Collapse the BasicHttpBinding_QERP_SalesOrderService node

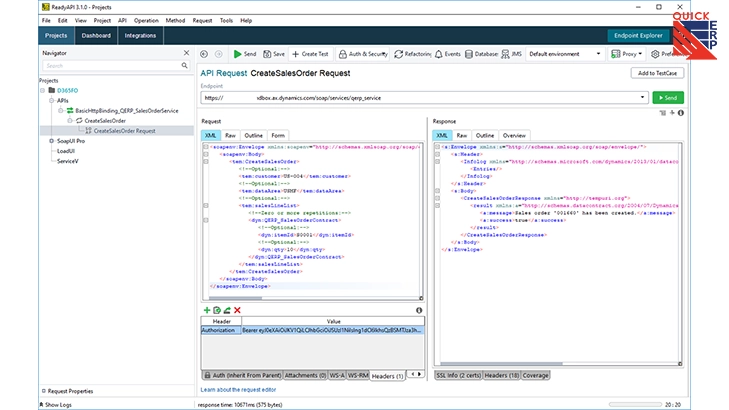[x=60, y=111]
